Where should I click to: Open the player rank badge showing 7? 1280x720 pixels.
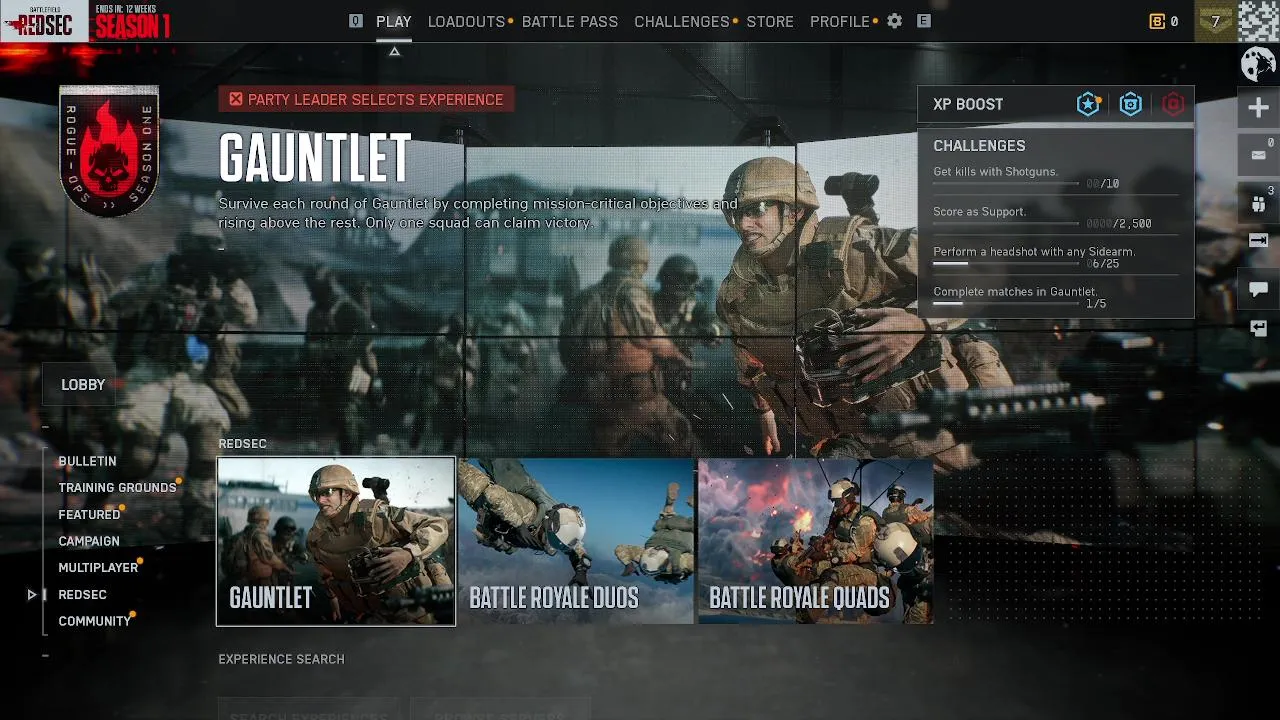[1216, 21]
